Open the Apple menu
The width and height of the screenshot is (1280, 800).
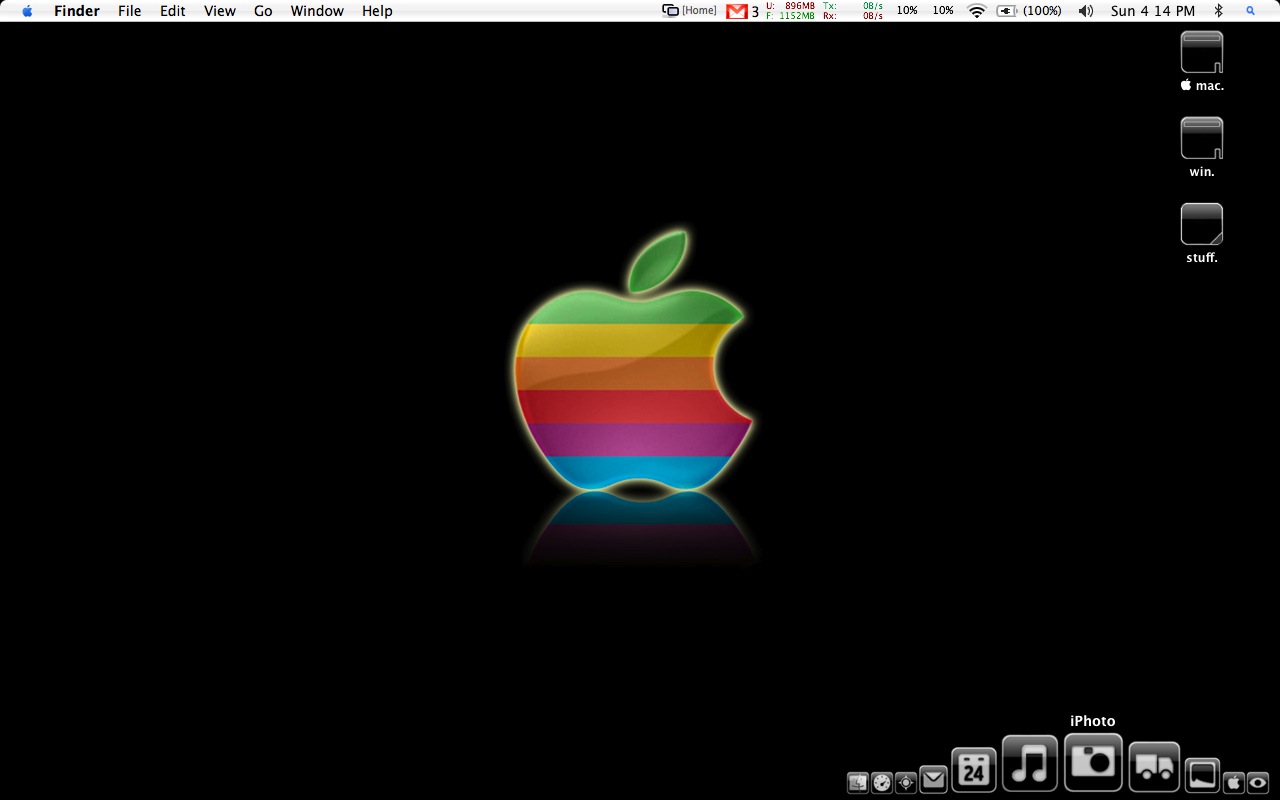pyautogui.click(x=27, y=11)
